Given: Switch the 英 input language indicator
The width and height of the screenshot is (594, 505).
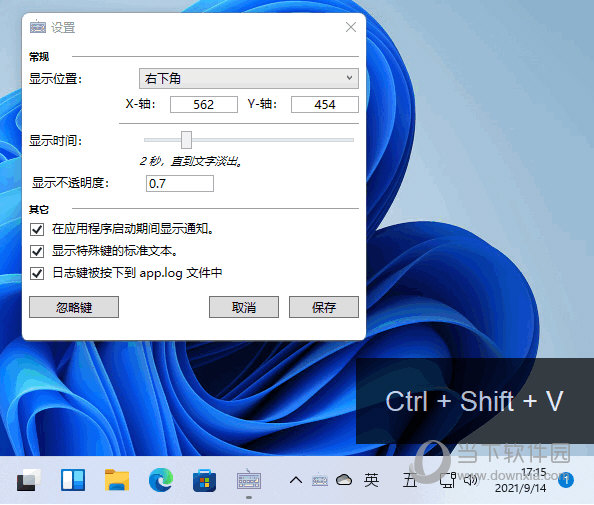Looking at the screenshot, I should point(371,480).
